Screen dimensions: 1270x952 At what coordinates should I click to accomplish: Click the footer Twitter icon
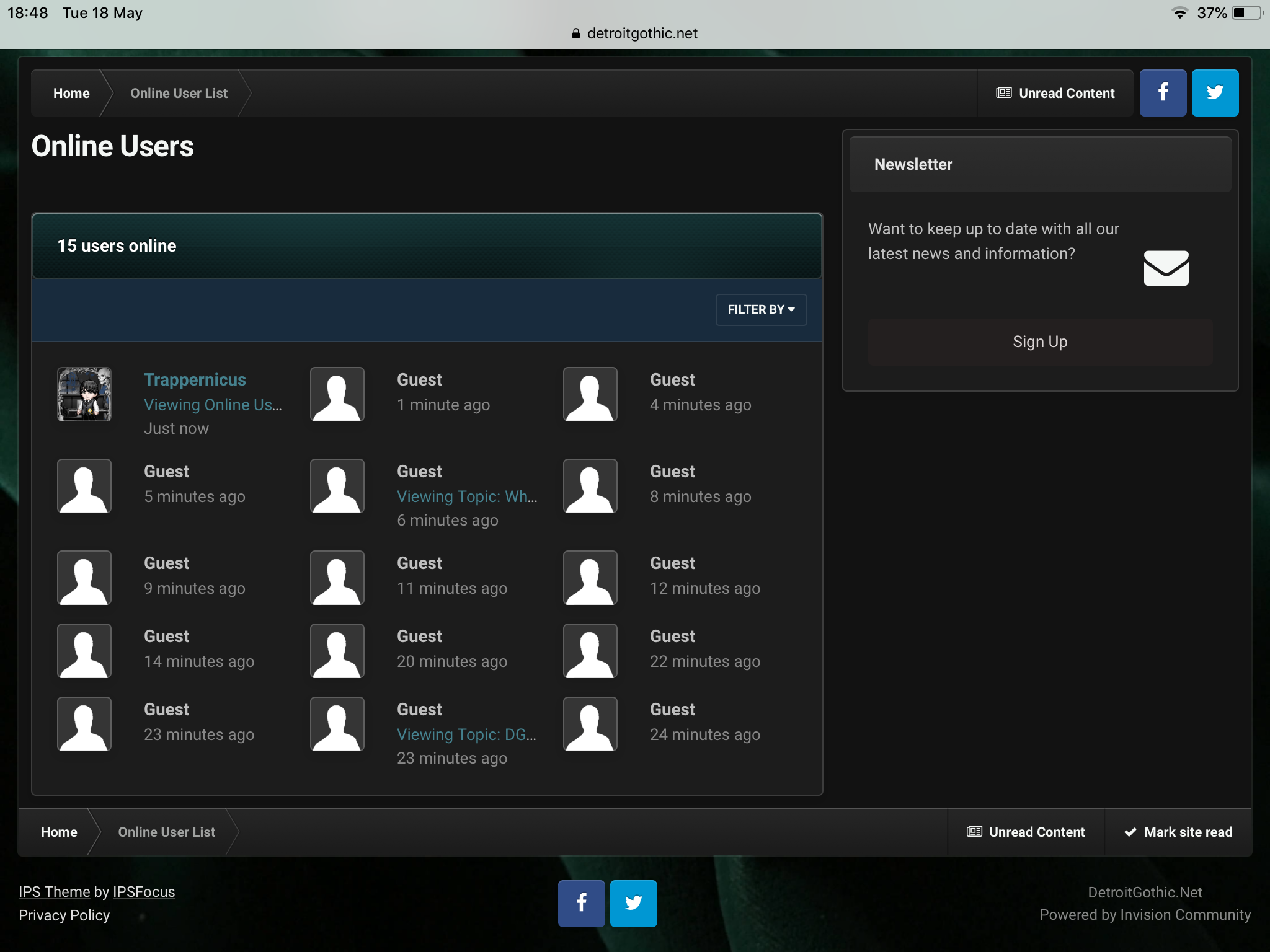tap(633, 903)
